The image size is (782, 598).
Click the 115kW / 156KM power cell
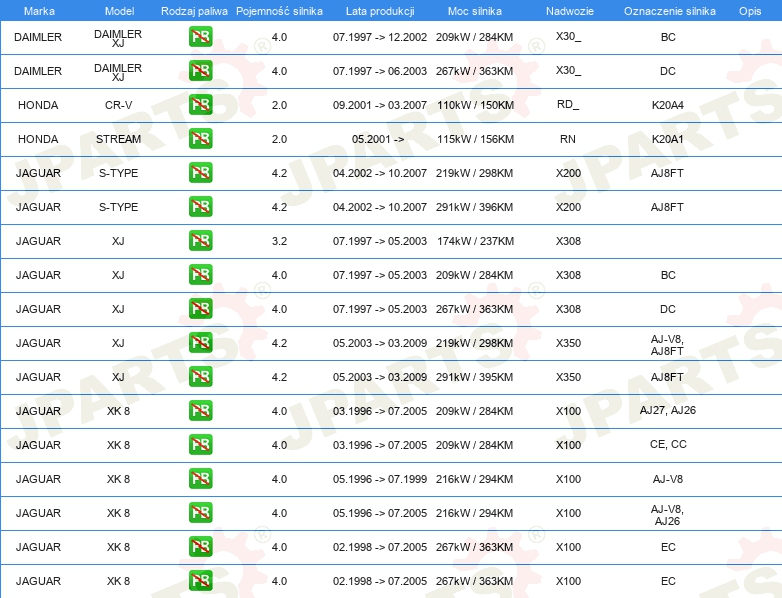476,139
